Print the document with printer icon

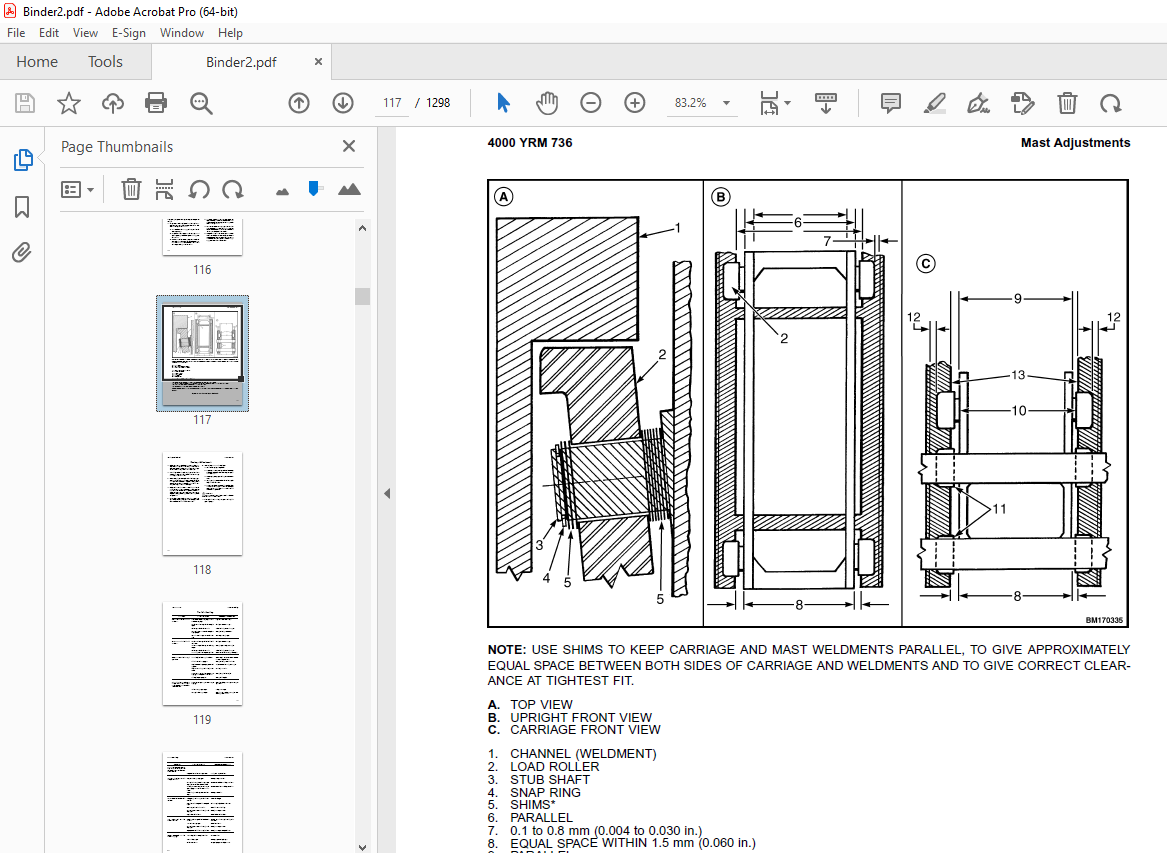(x=156, y=103)
